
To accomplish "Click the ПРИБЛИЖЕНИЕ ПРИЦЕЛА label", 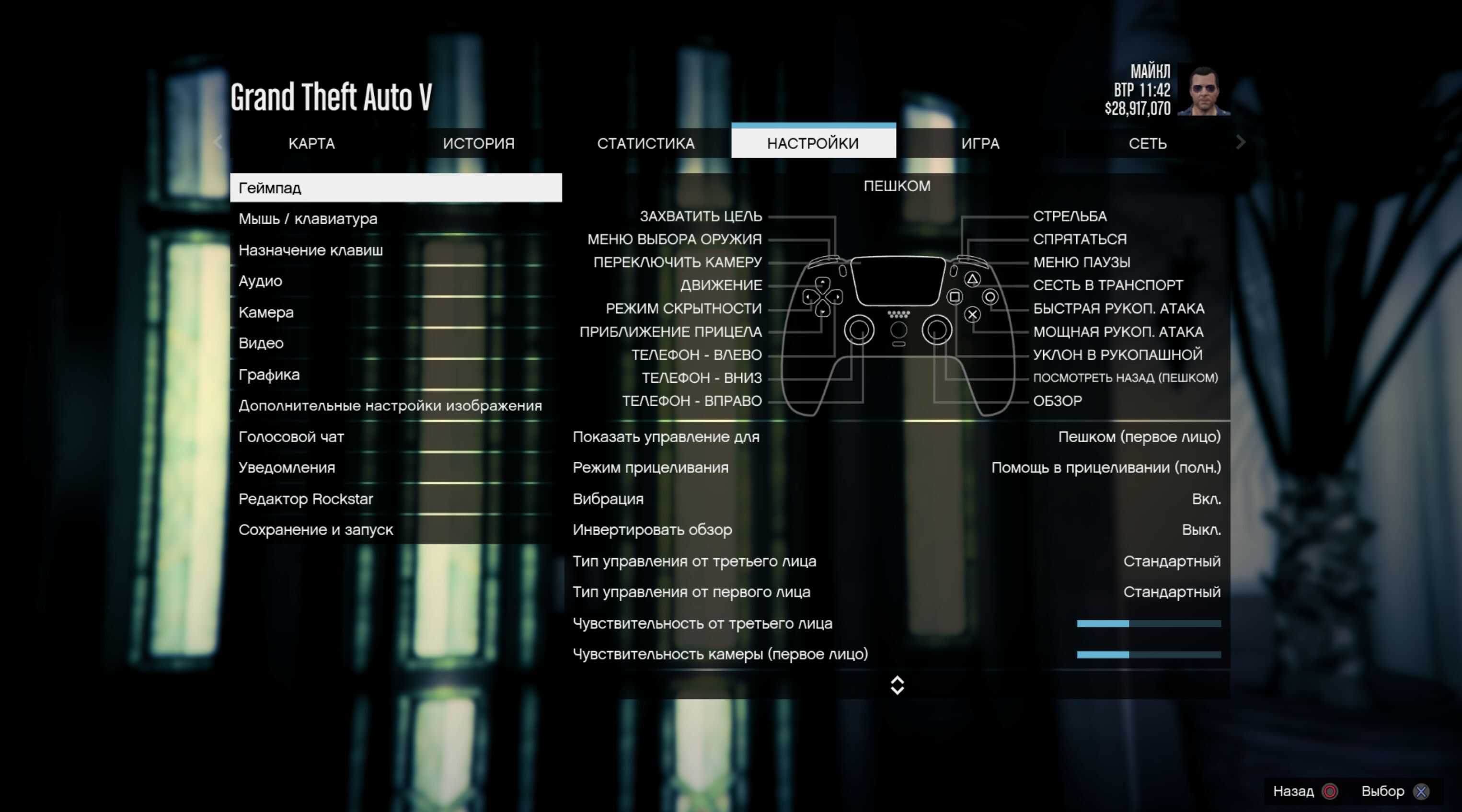I will tap(670, 332).
